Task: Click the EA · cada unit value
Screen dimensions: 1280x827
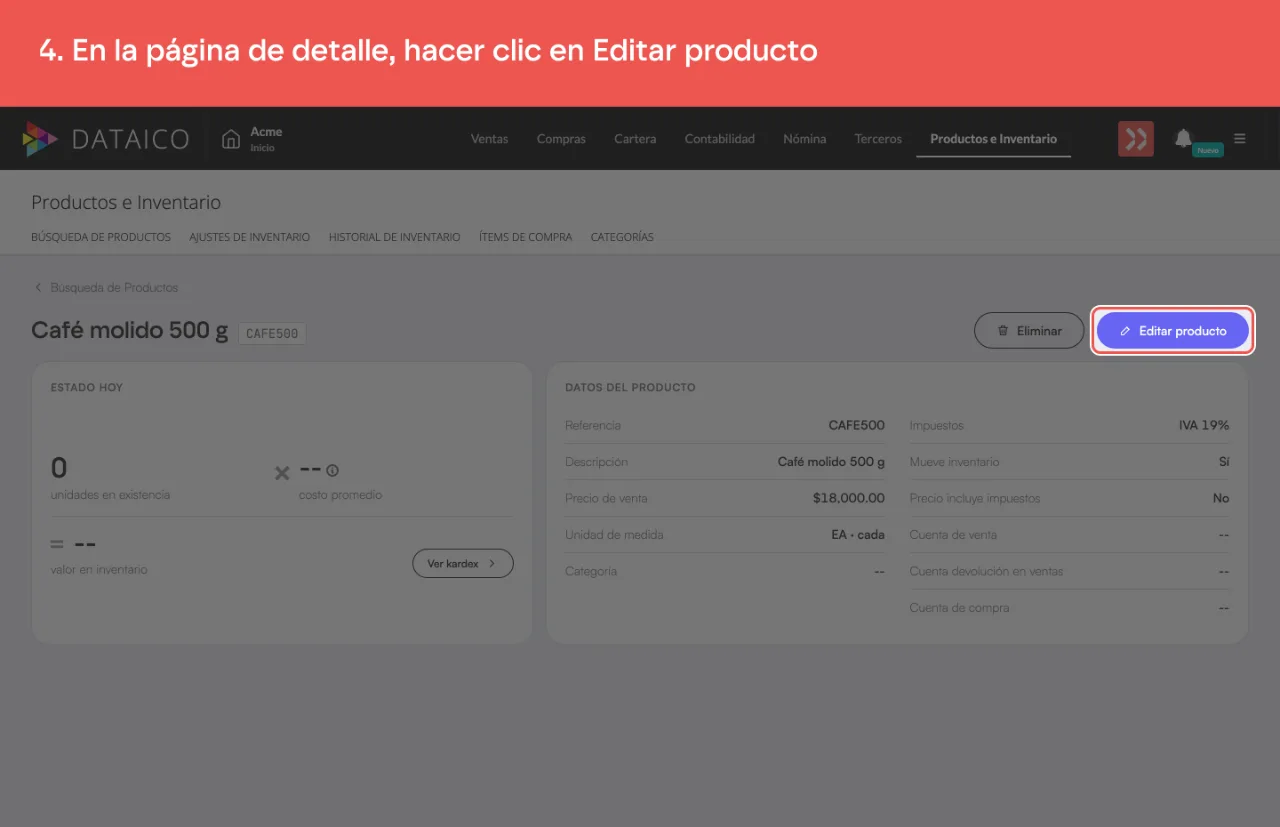Action: click(x=858, y=534)
